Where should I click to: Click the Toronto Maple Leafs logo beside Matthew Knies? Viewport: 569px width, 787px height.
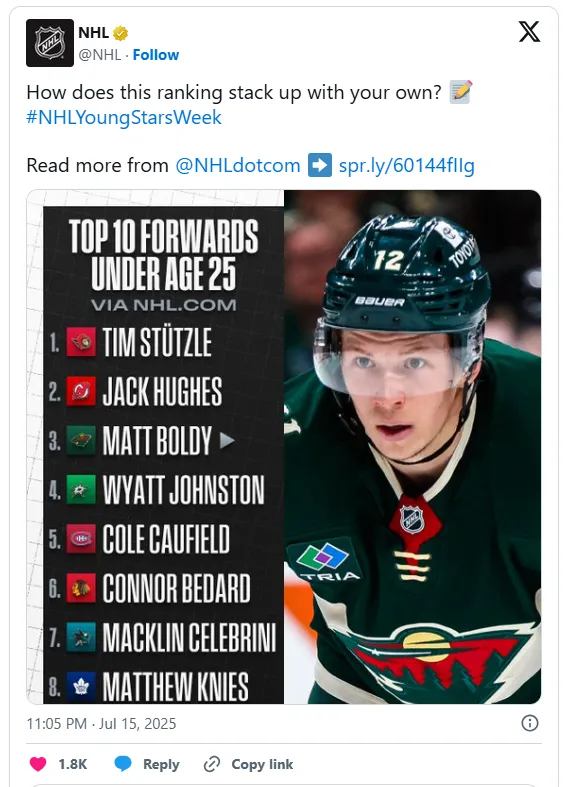pos(81,687)
